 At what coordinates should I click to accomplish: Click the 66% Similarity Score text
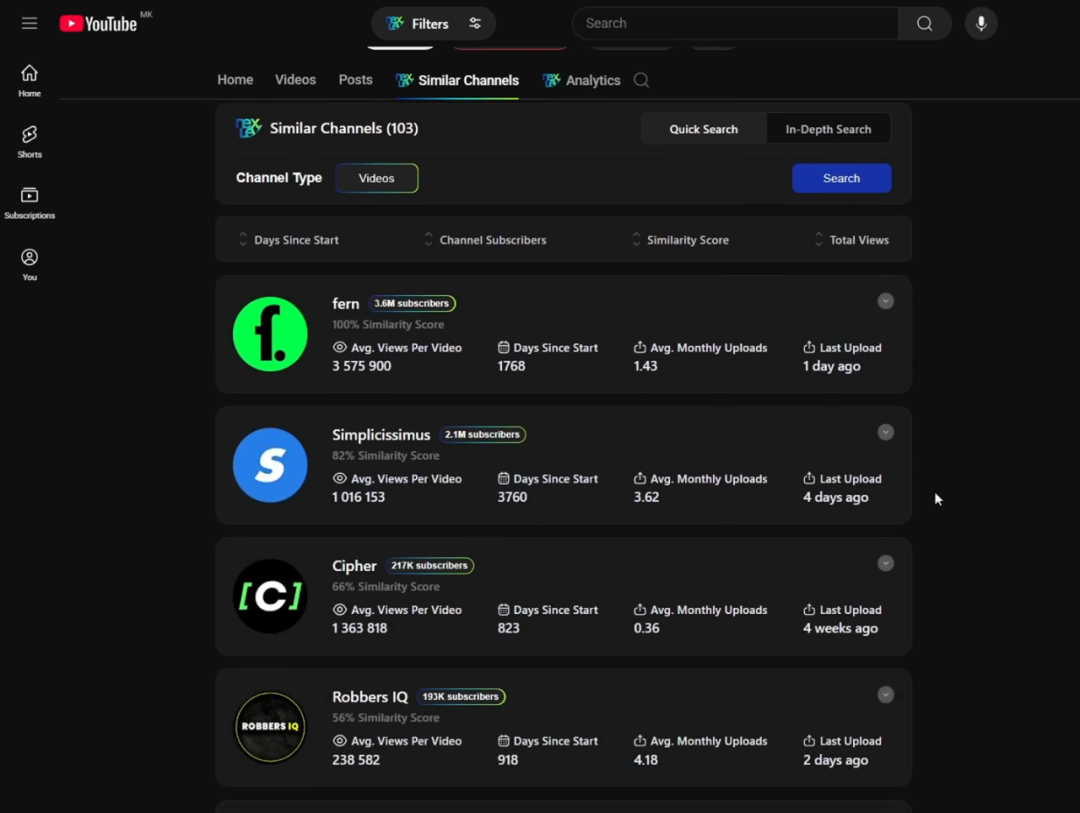tap(386, 586)
